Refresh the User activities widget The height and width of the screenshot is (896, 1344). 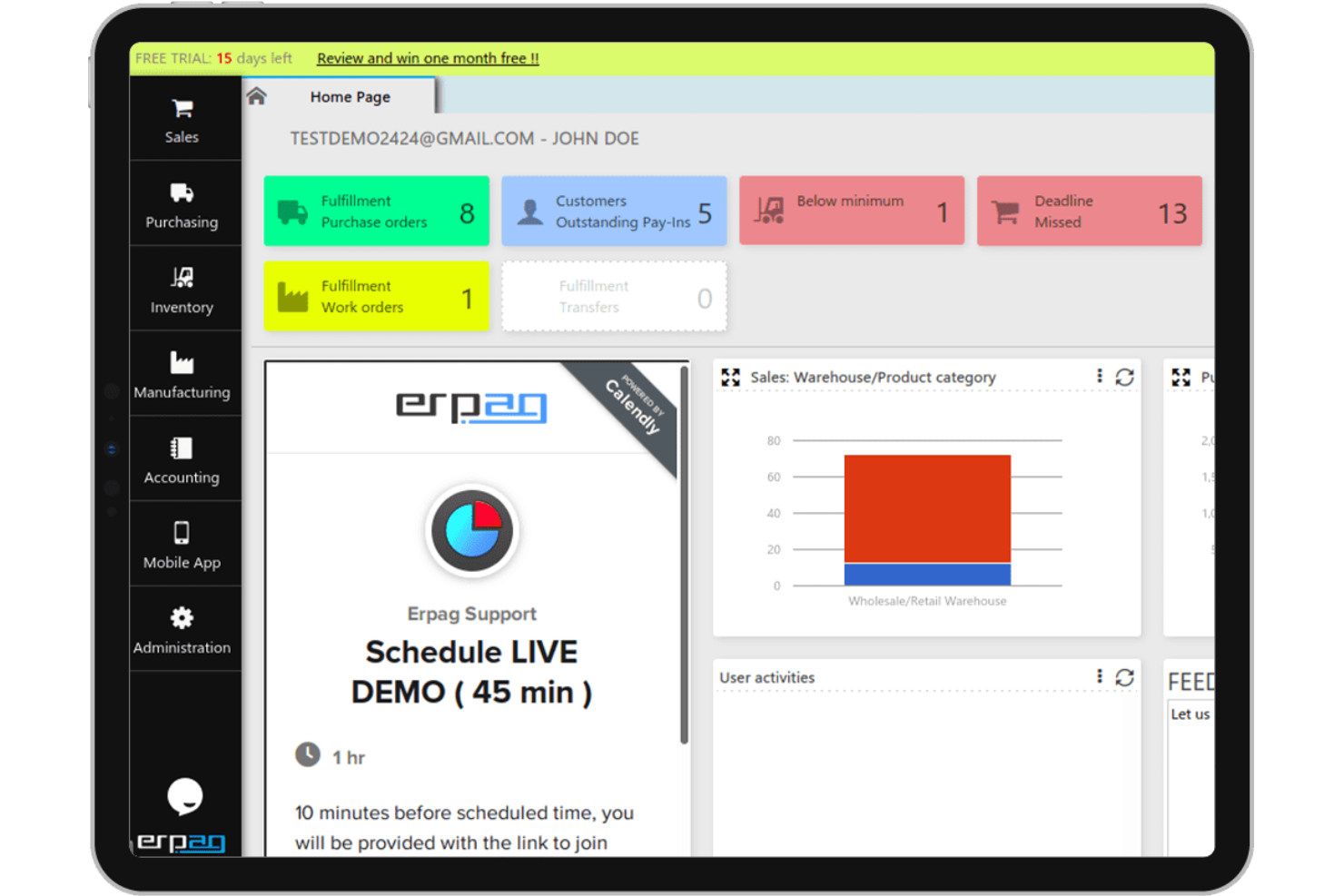[1125, 677]
